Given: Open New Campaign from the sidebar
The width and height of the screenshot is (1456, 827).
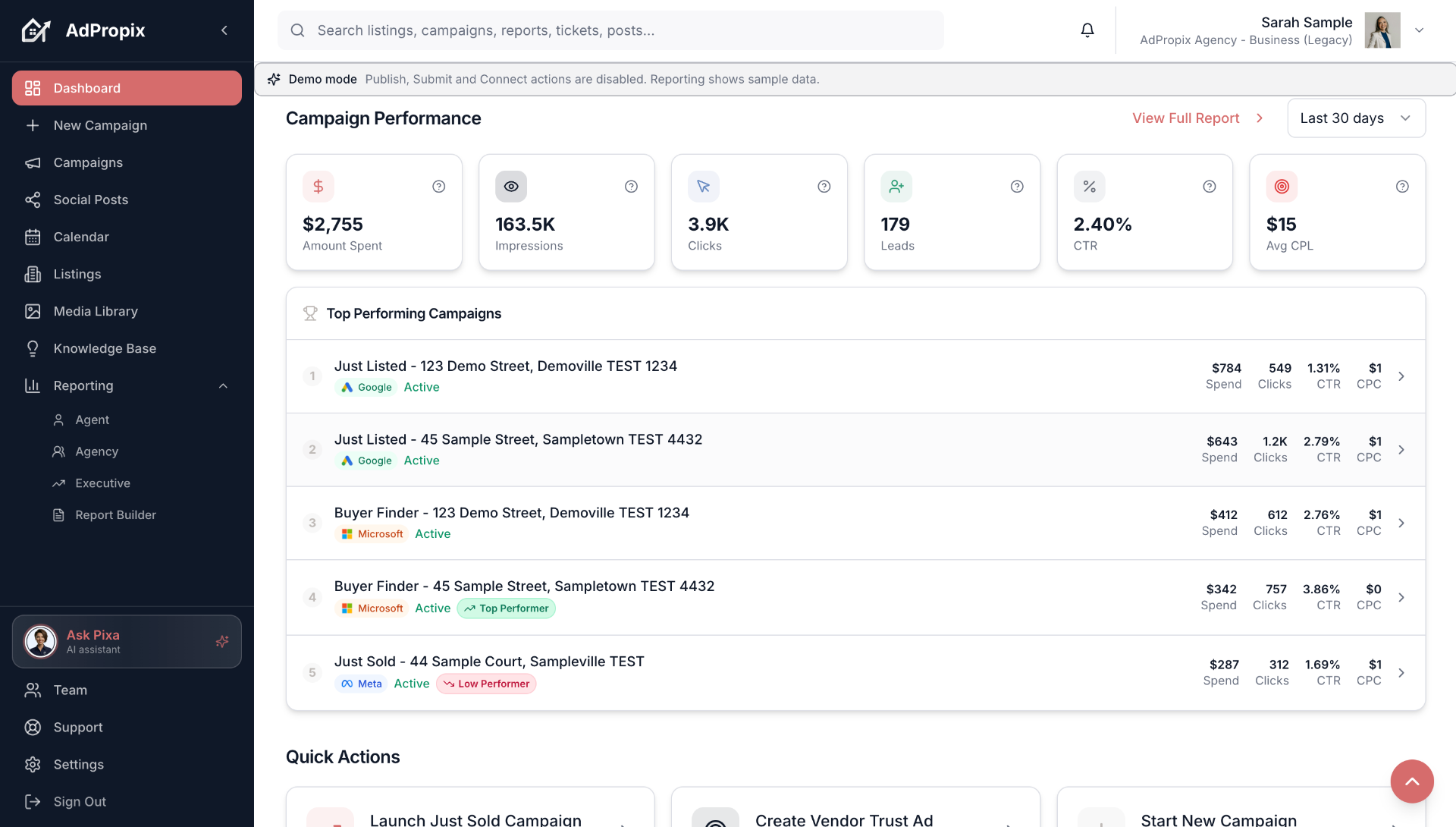Looking at the screenshot, I should tap(127, 125).
